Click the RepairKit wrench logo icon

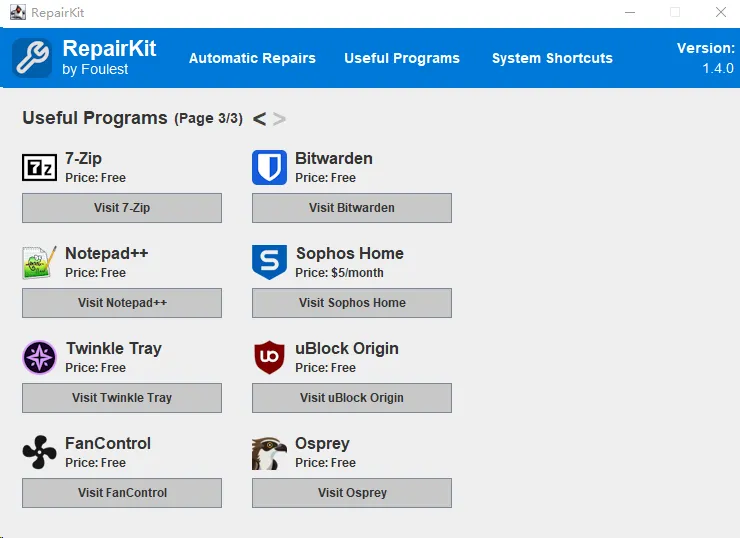coord(32,58)
